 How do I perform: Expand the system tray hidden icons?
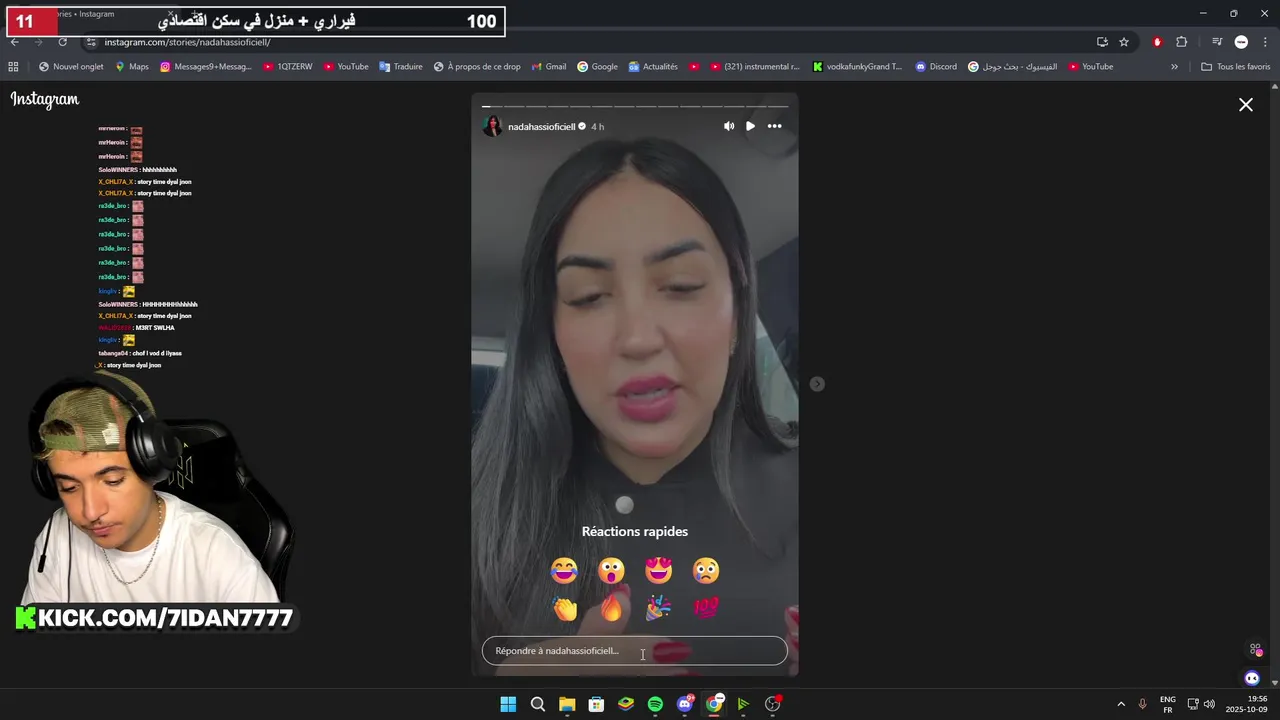coord(1121,704)
